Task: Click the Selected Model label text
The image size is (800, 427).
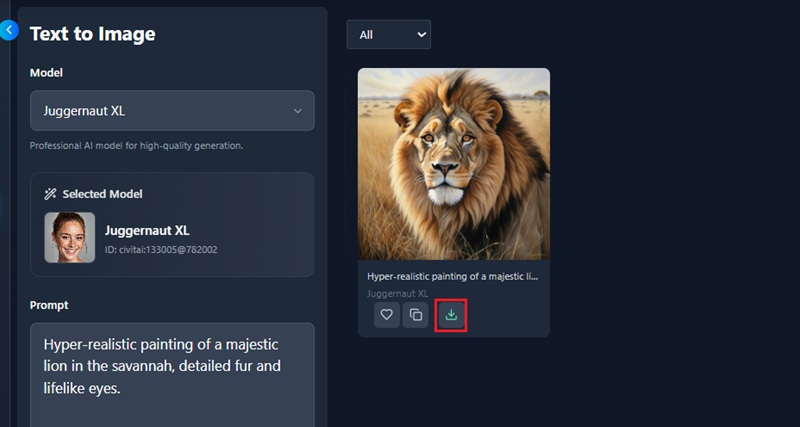Action: [102, 194]
